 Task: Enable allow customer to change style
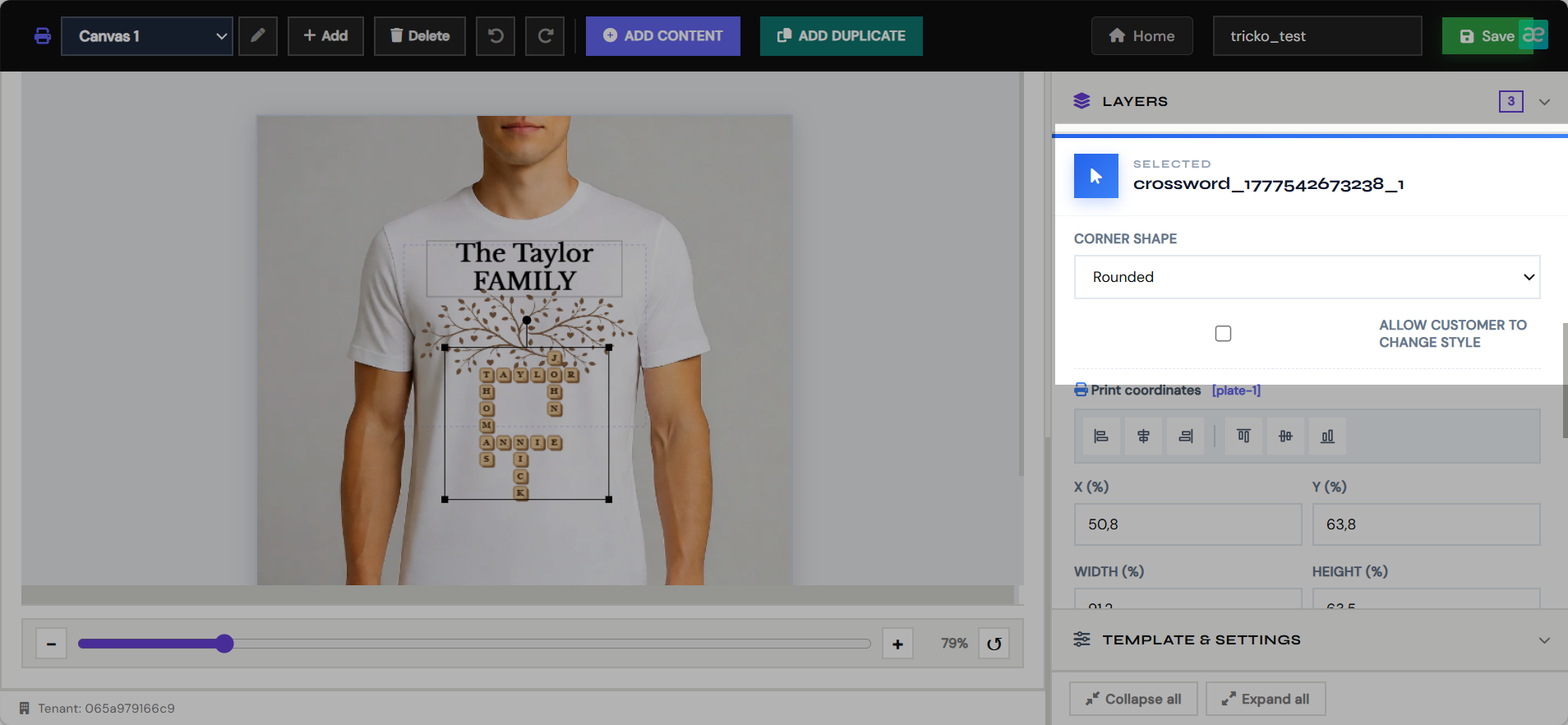pyautogui.click(x=1223, y=334)
